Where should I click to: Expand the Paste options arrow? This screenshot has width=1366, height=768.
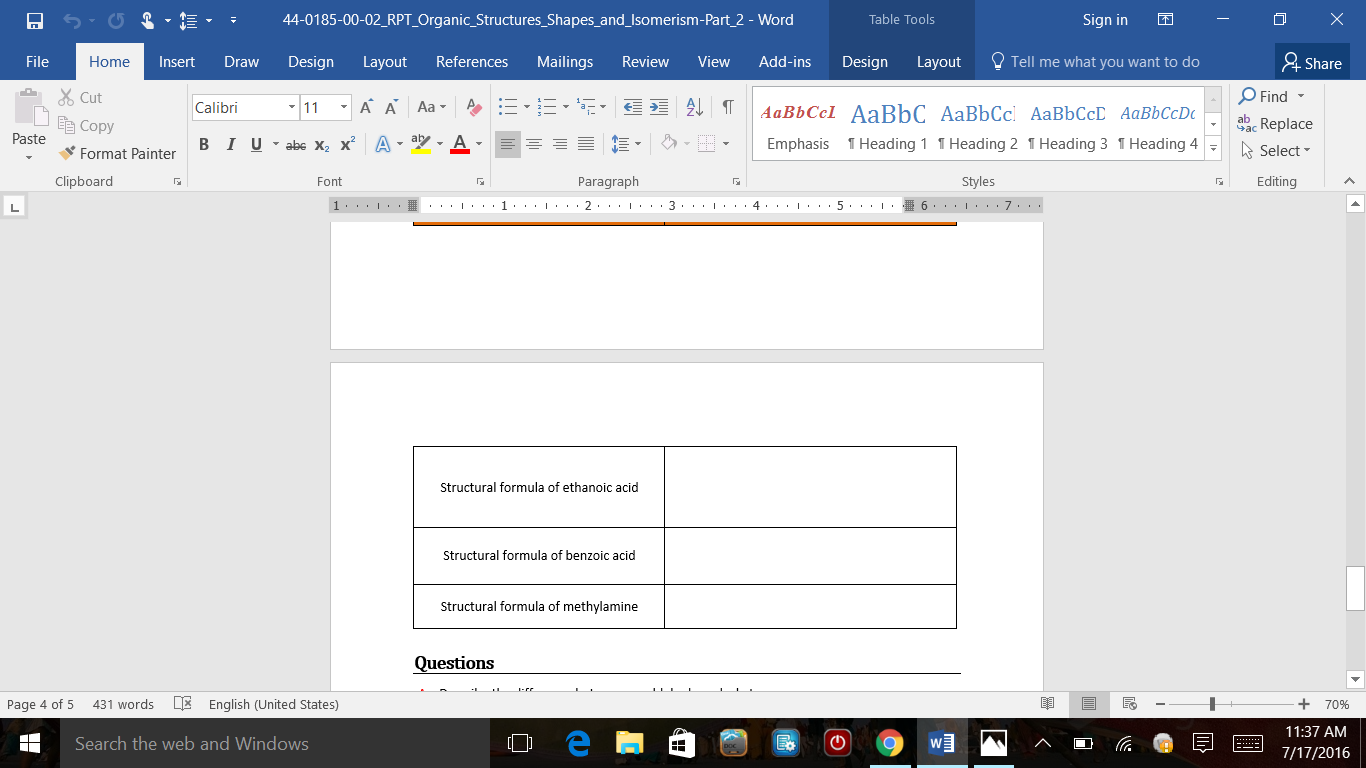[x=29, y=157]
